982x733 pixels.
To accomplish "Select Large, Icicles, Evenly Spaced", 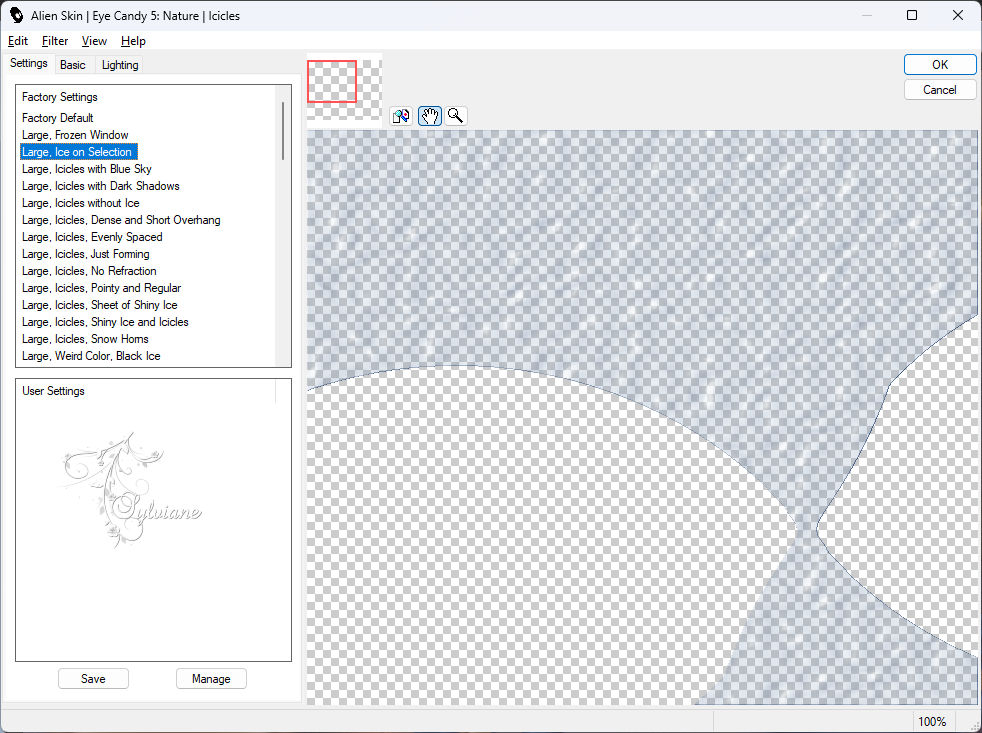I will click(92, 236).
